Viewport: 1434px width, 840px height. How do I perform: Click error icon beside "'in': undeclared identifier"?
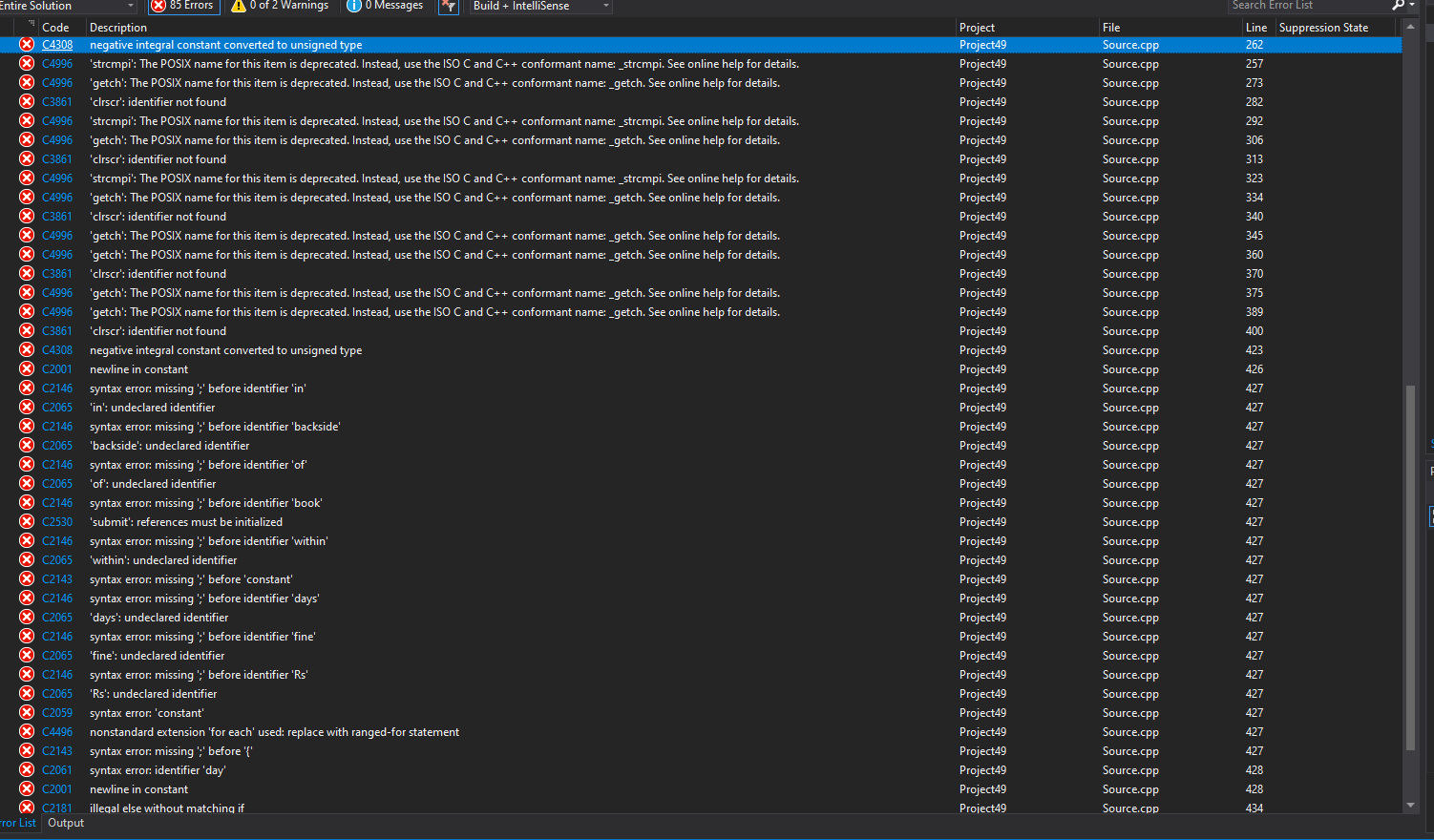click(x=27, y=408)
